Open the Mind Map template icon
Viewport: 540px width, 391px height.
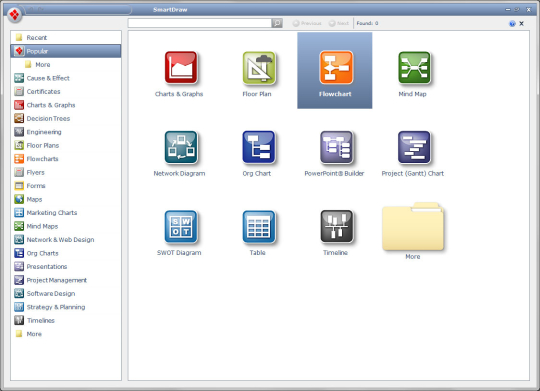[x=414, y=68]
